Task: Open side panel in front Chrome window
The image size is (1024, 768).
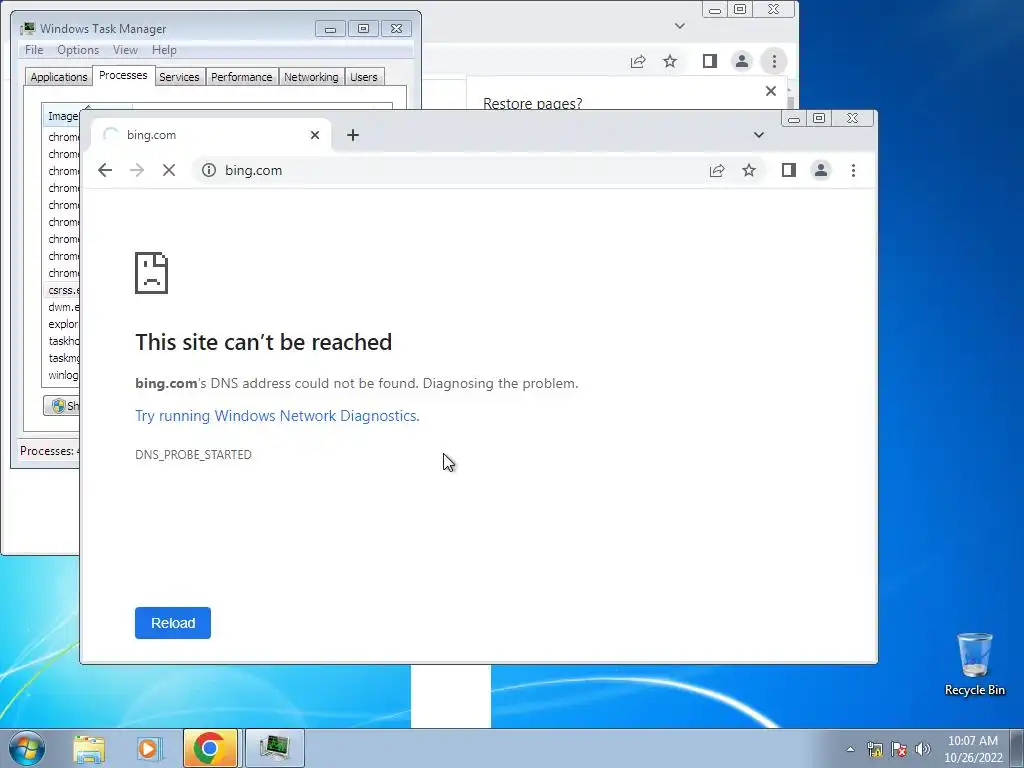Action: 788,170
